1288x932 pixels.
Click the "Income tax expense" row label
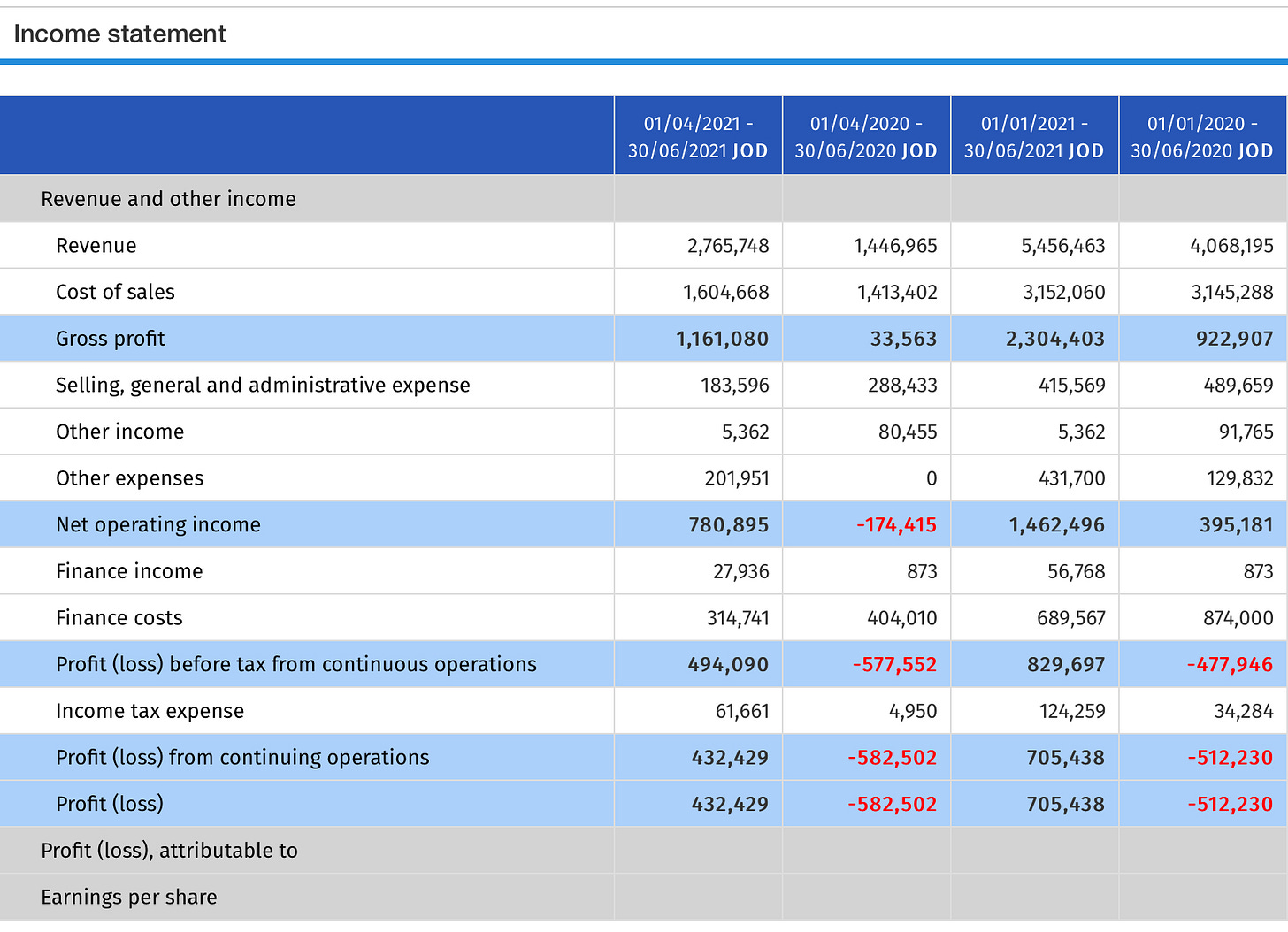149,711
